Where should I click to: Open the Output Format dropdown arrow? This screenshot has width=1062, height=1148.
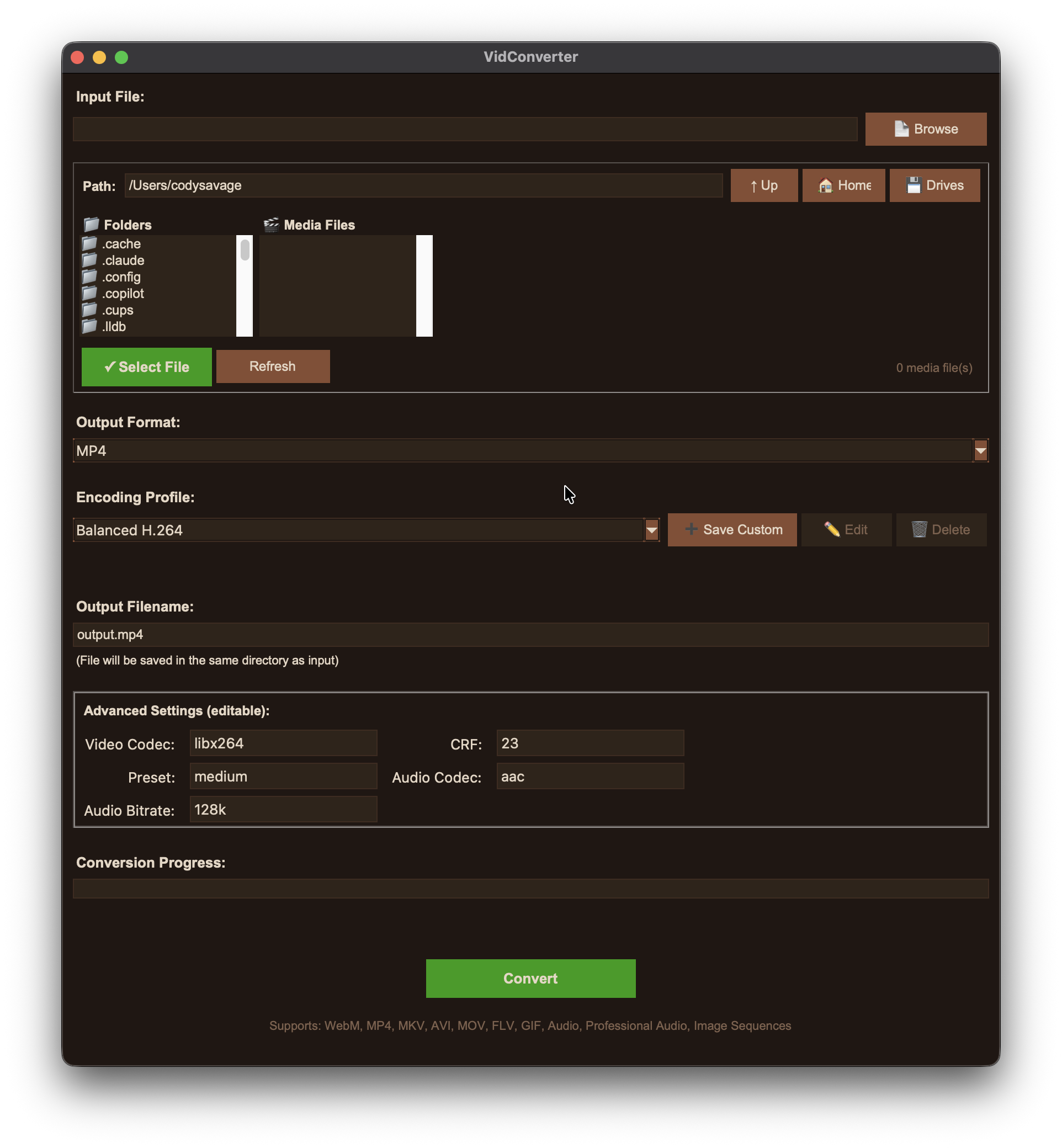(x=980, y=451)
